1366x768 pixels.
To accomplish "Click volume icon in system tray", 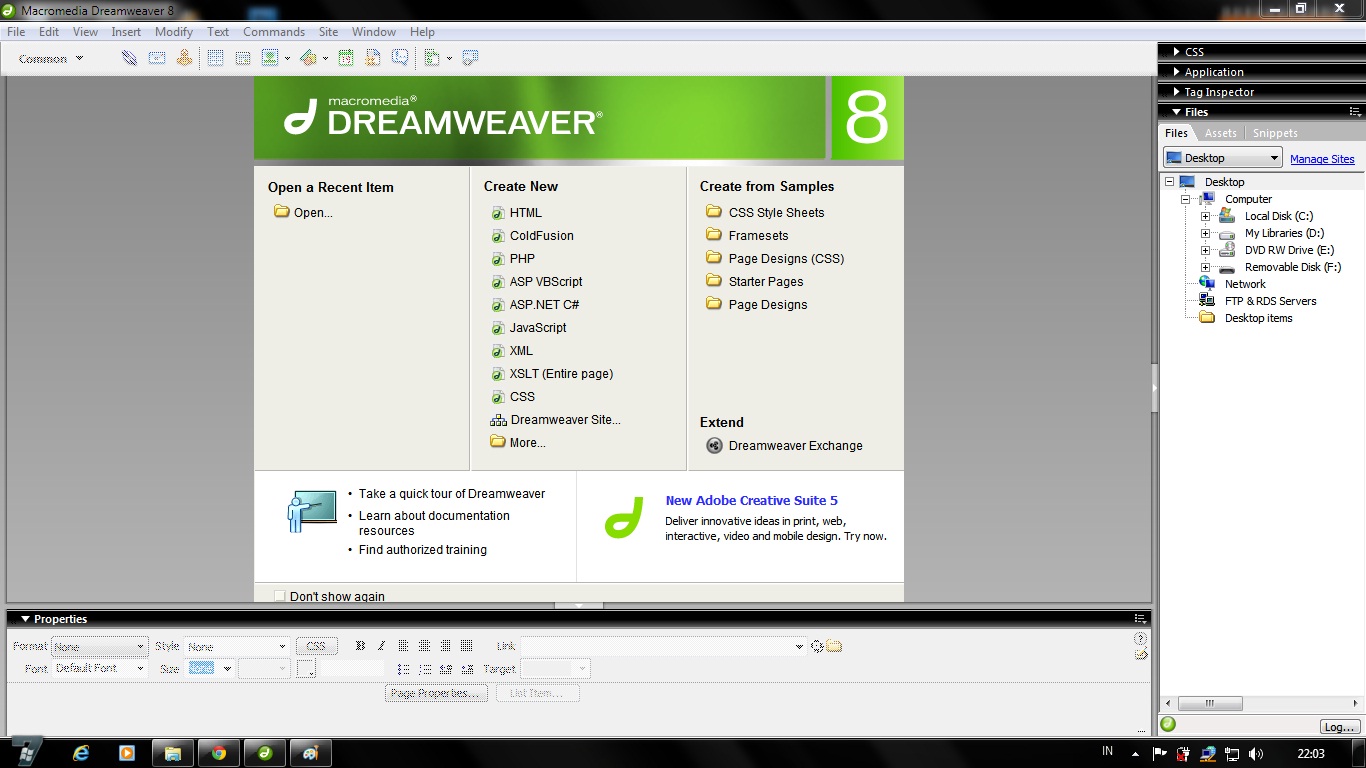I will click(x=1255, y=754).
